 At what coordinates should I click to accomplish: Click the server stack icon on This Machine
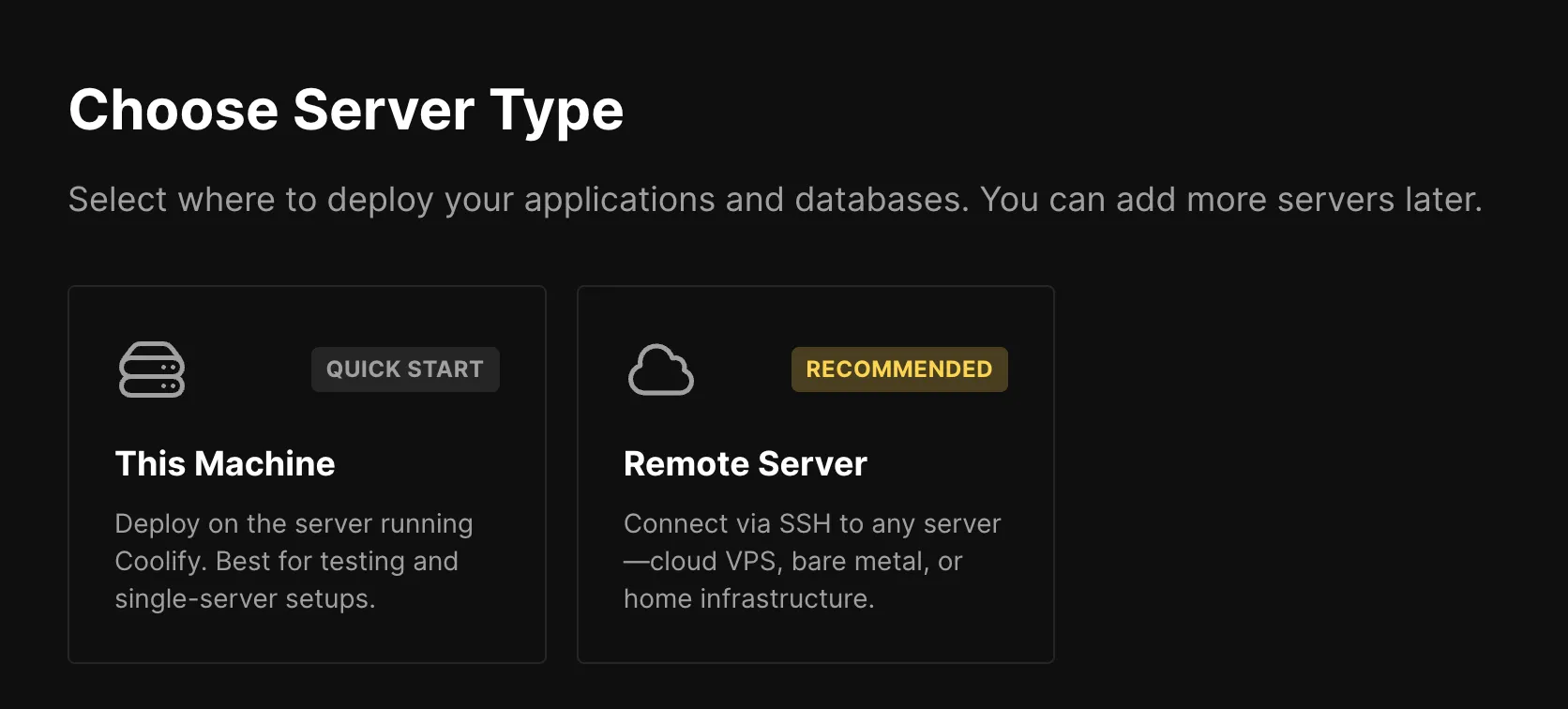[x=152, y=370]
